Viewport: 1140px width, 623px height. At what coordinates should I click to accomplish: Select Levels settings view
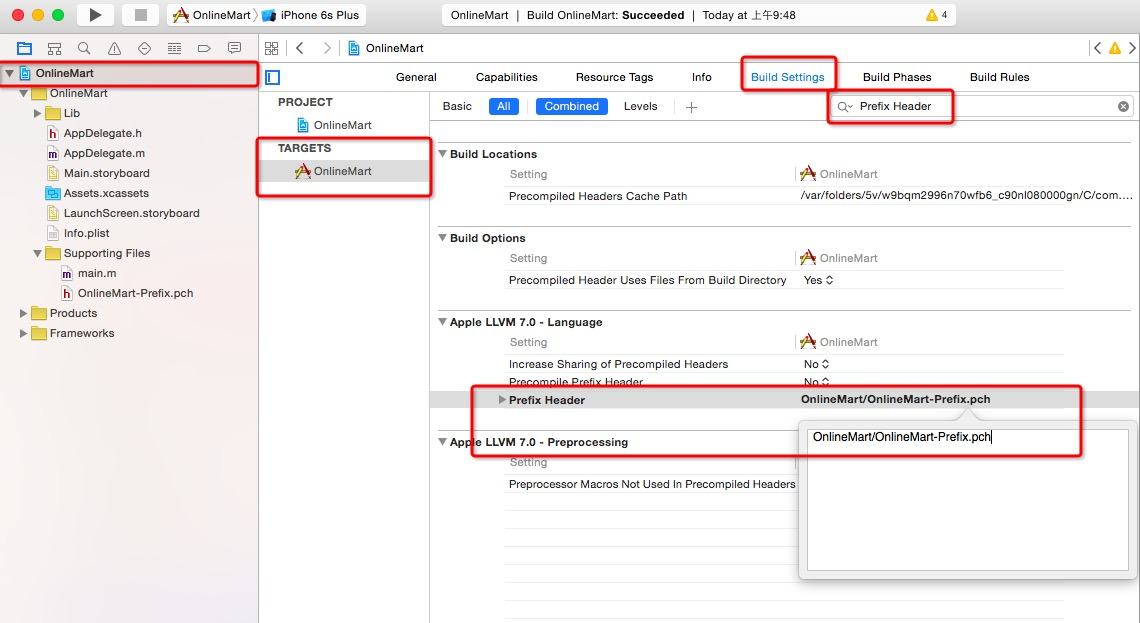[x=641, y=106]
